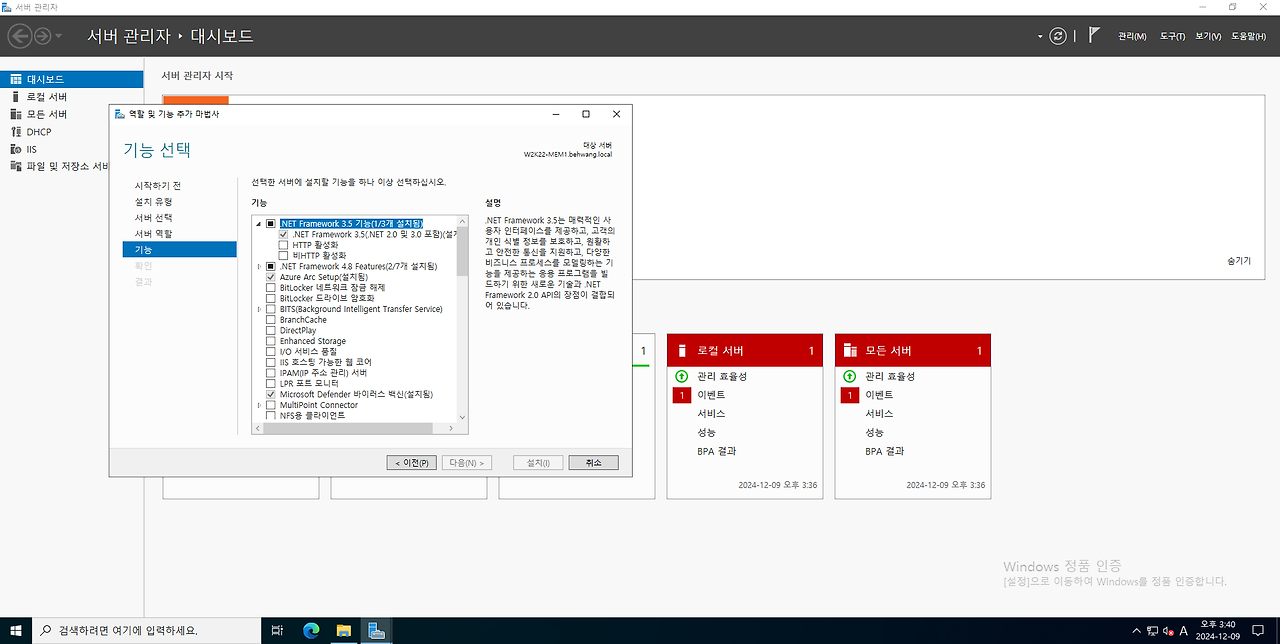1280x644 pixels.
Task: Go to the 시작하기 전 wizard step
Action: click(x=157, y=185)
